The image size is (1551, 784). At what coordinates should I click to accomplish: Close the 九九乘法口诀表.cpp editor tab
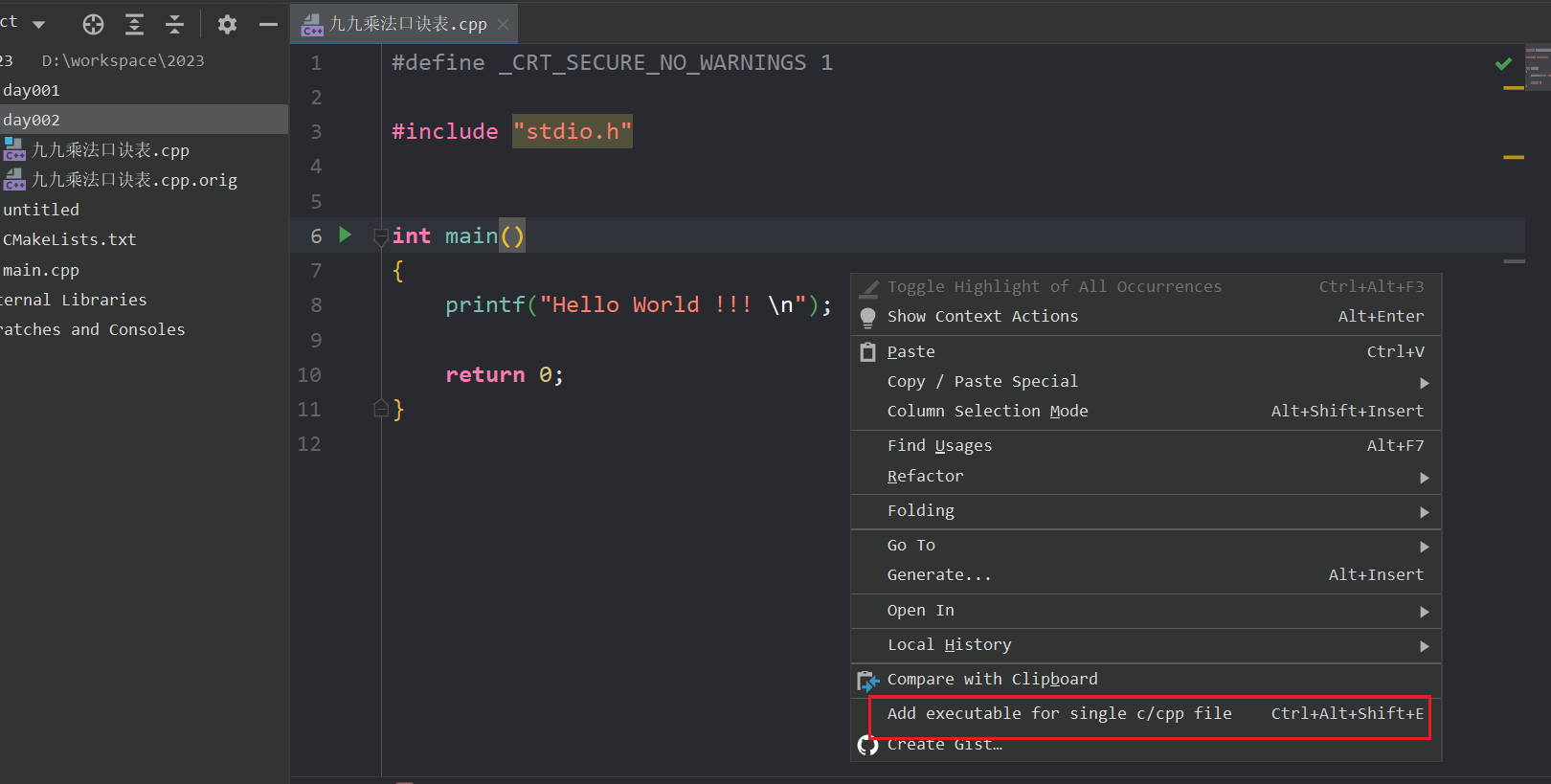point(503,25)
